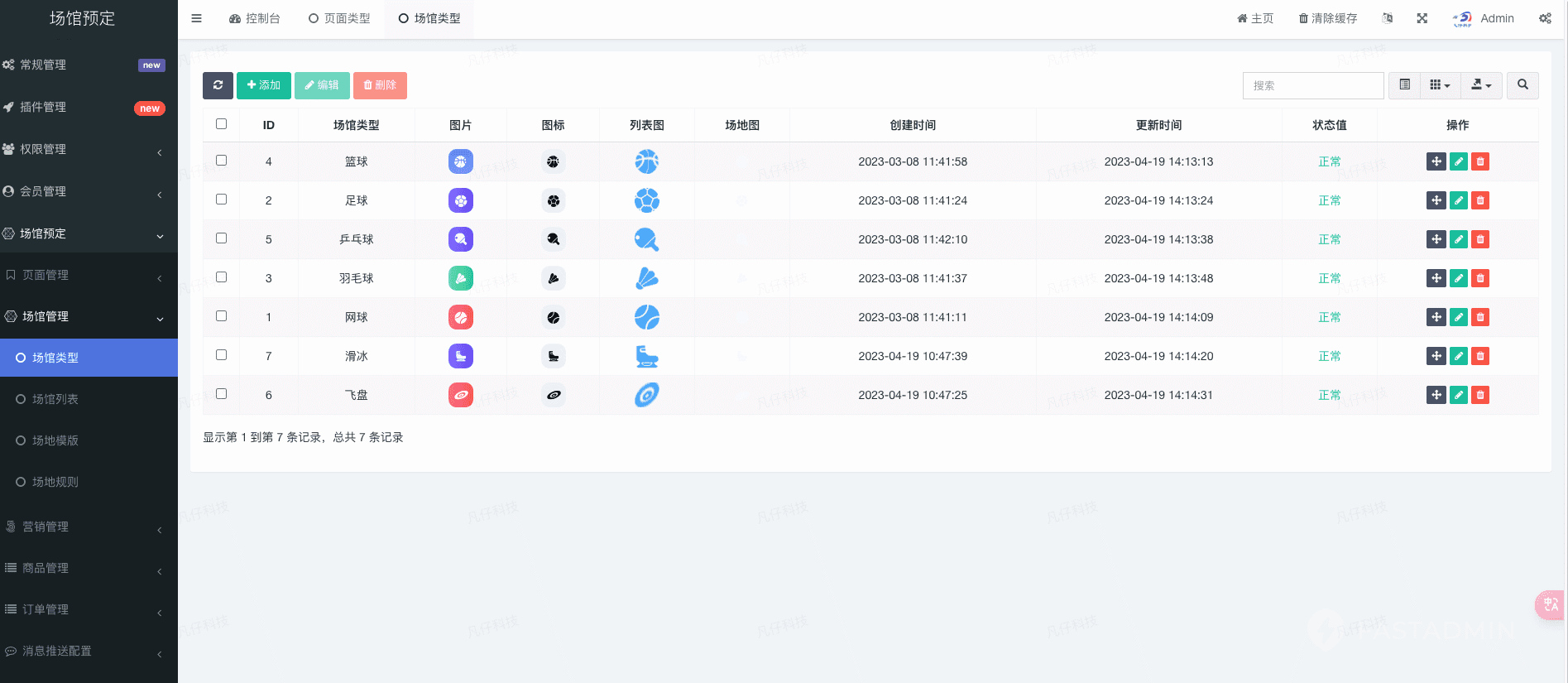
Task: Select the checkbox for 网球 row
Action: pos(221,316)
